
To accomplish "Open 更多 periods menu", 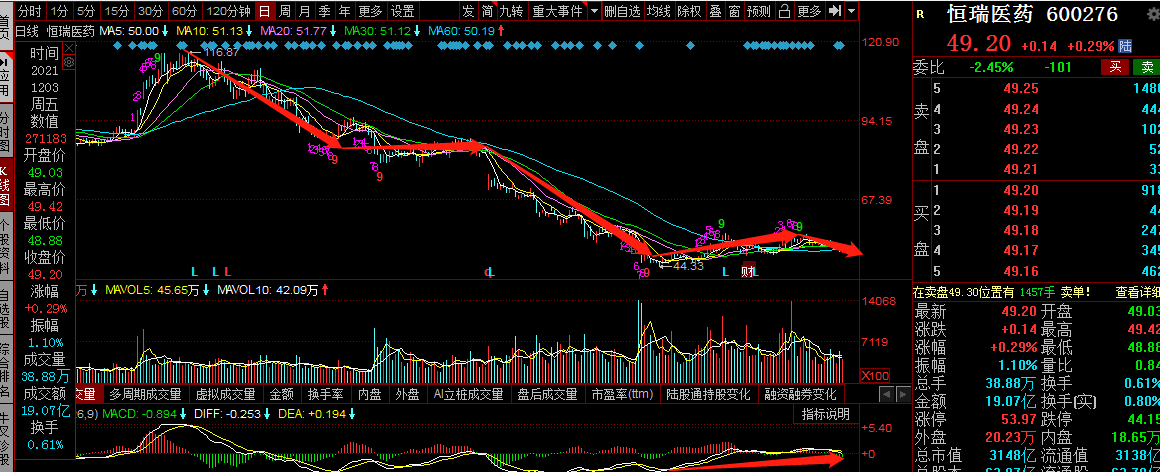I will pos(371,11).
